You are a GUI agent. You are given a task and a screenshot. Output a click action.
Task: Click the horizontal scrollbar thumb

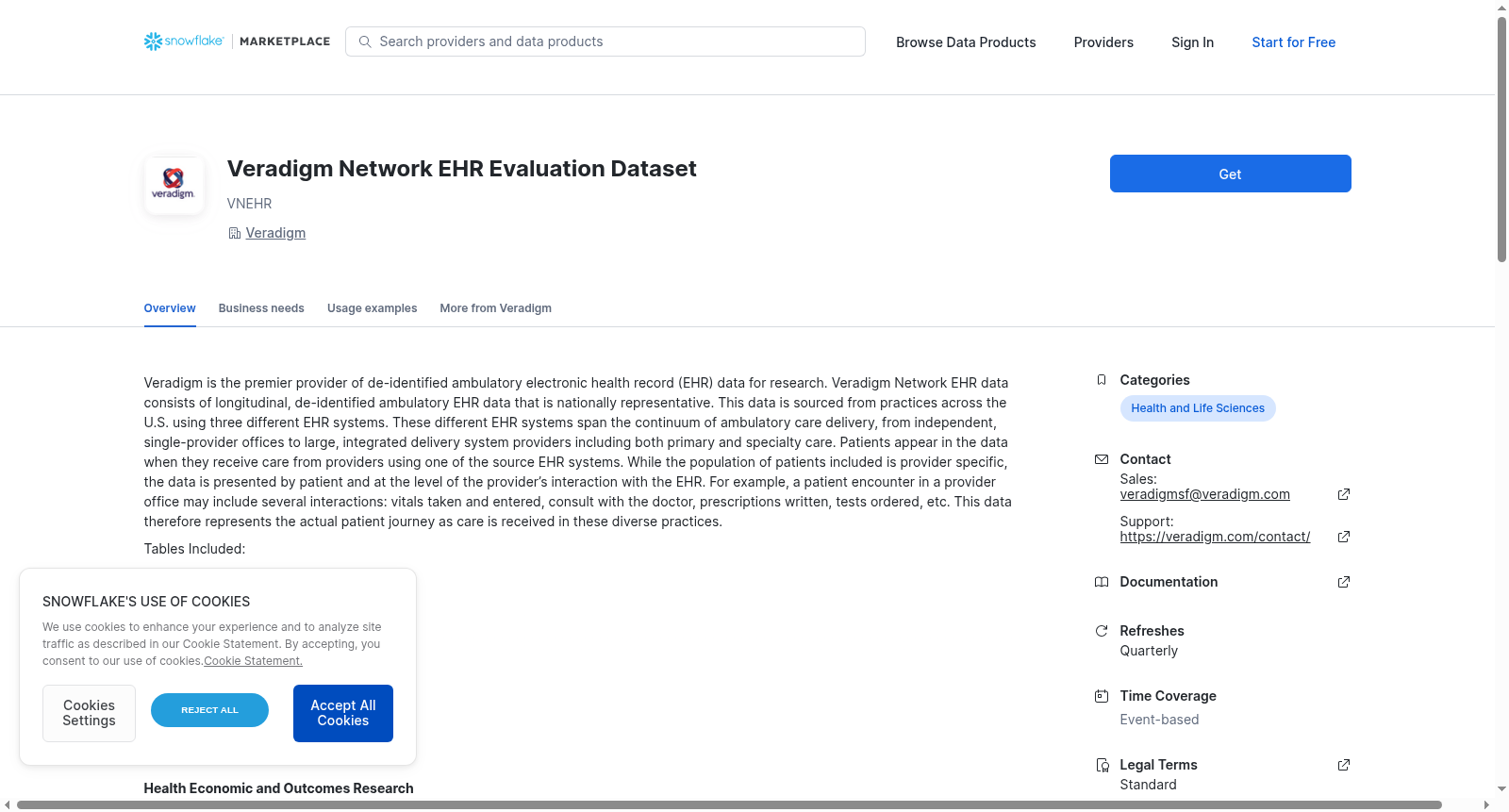729,804
